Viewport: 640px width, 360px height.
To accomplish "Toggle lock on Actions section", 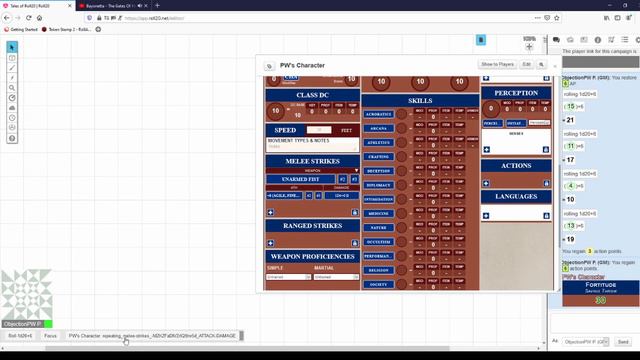I will coord(546,184).
